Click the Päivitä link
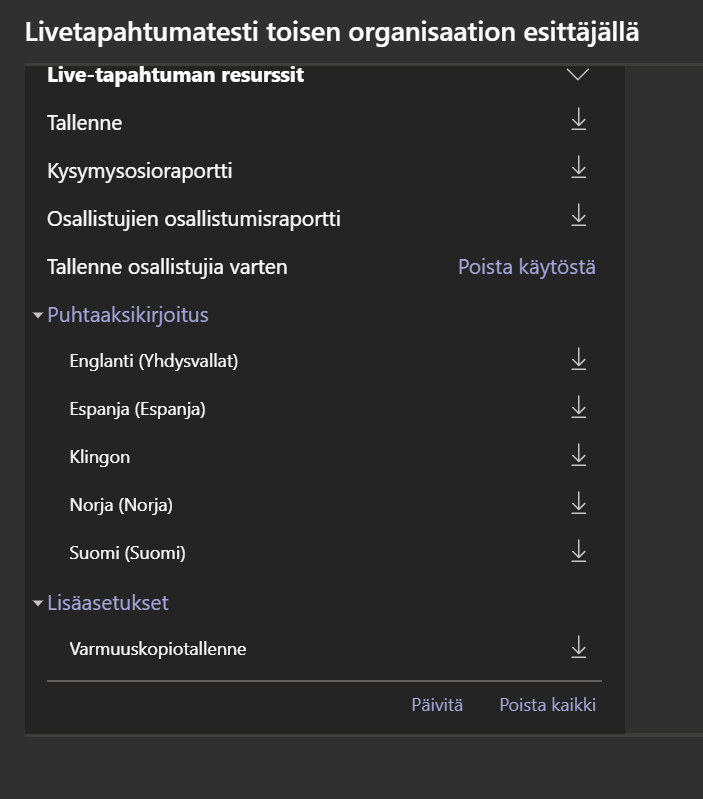Viewport: 703px width, 799px height. [x=437, y=705]
